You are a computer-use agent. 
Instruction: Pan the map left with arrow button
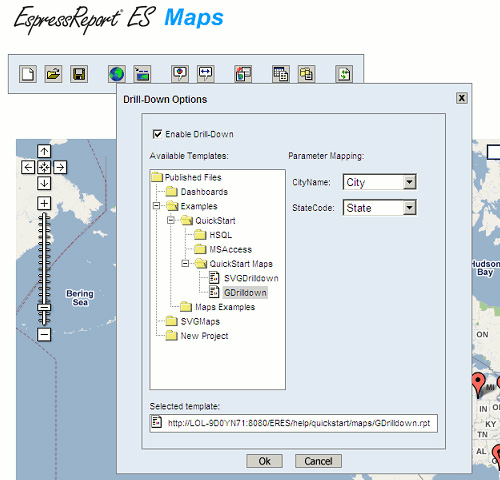pos(28,167)
